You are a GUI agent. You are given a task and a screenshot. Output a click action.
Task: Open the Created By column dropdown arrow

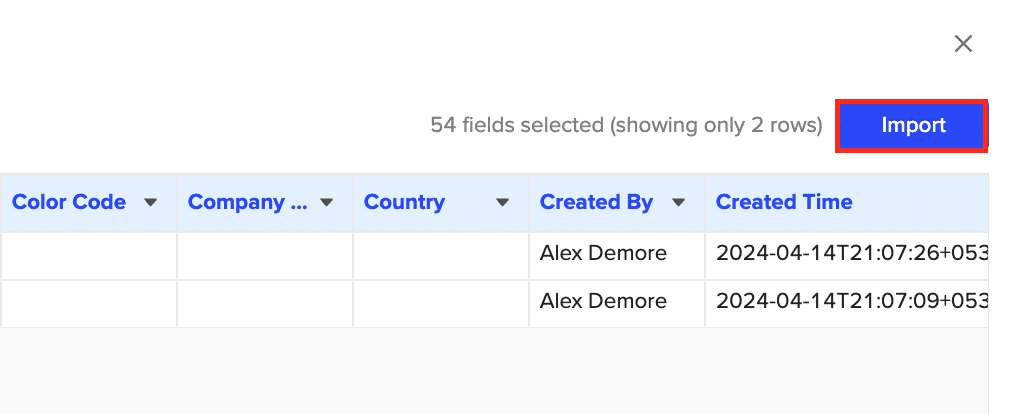tap(678, 202)
